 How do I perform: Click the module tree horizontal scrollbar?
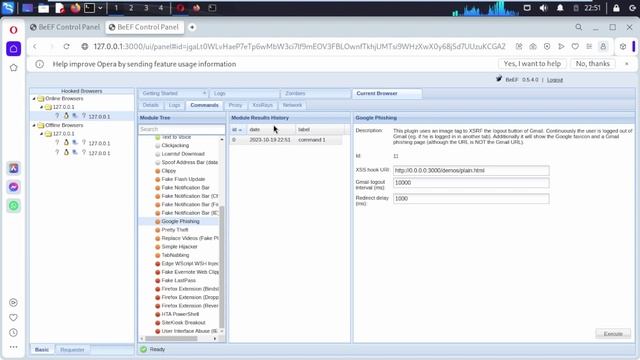click(171, 339)
